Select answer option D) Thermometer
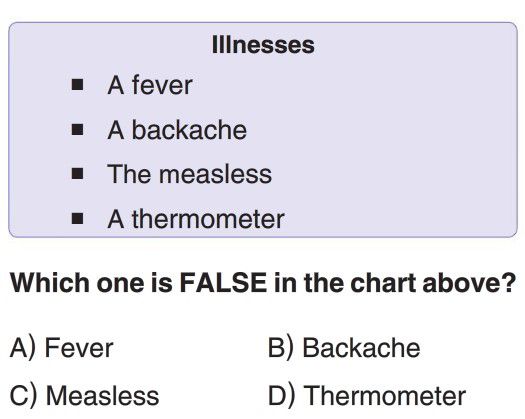 tap(367, 396)
